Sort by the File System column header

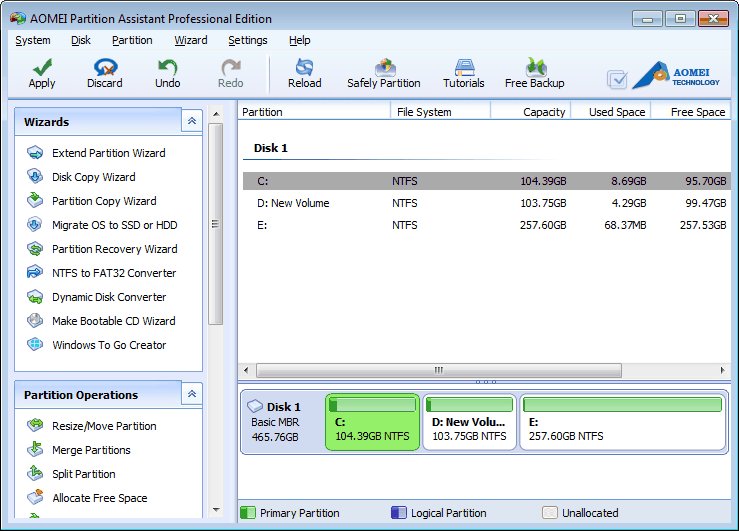point(441,112)
